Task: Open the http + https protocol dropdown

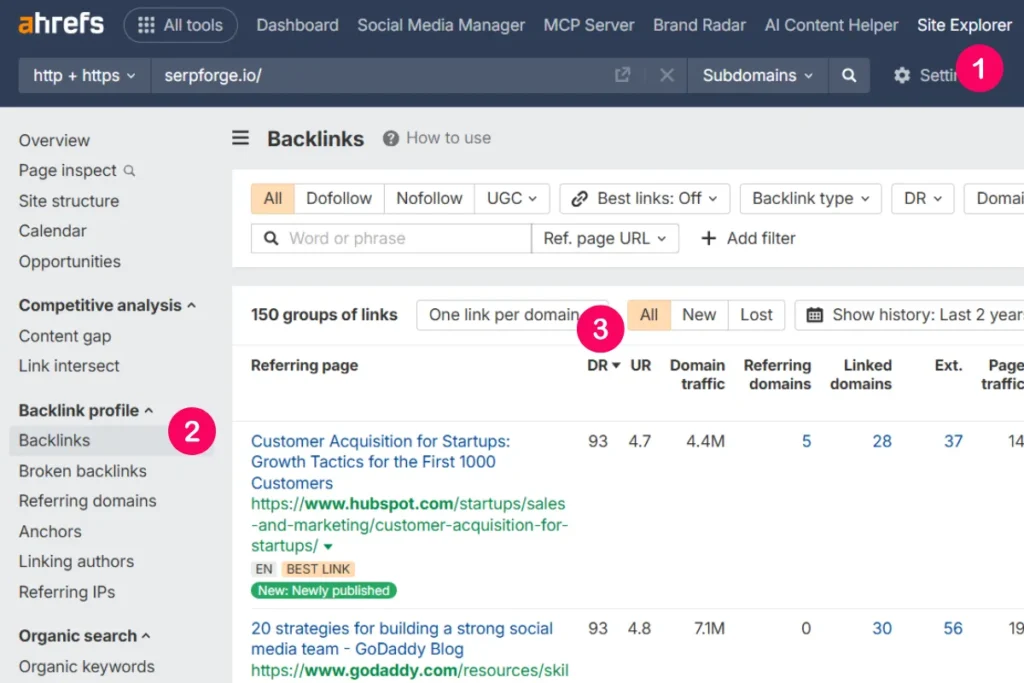Action: click(x=84, y=75)
